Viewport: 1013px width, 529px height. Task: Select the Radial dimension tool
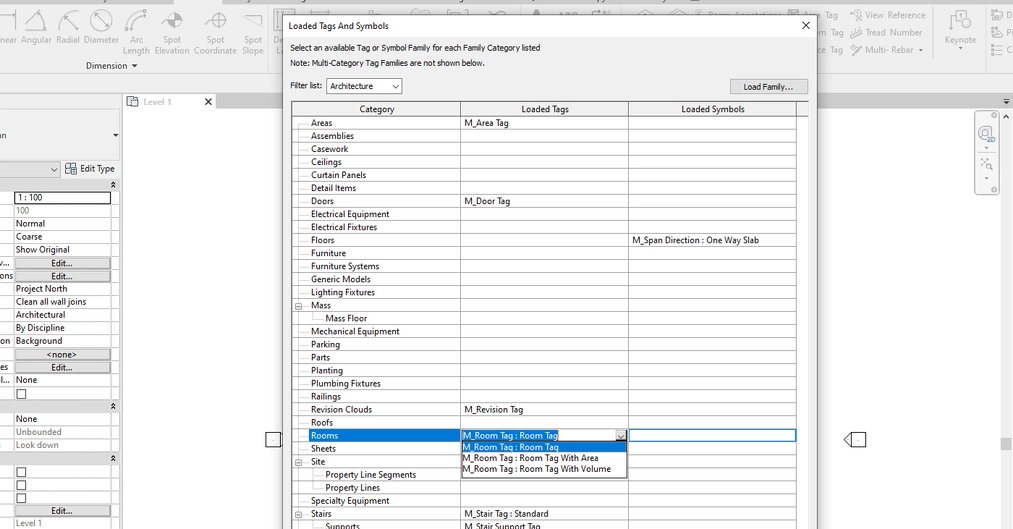68,28
